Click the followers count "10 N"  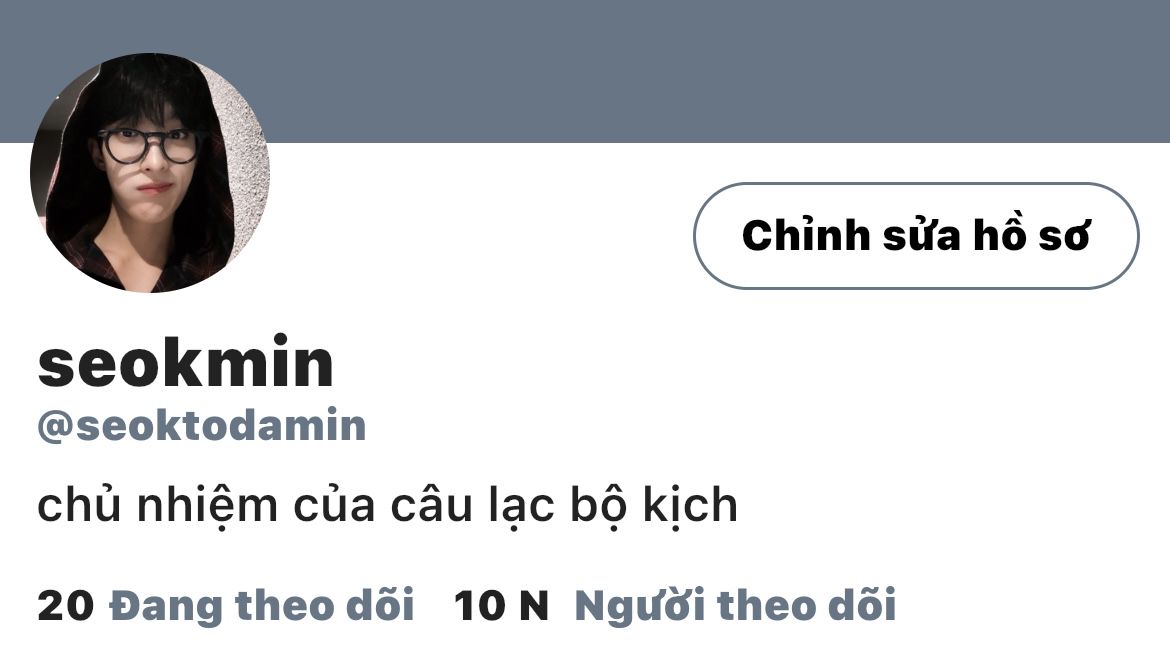click(501, 605)
